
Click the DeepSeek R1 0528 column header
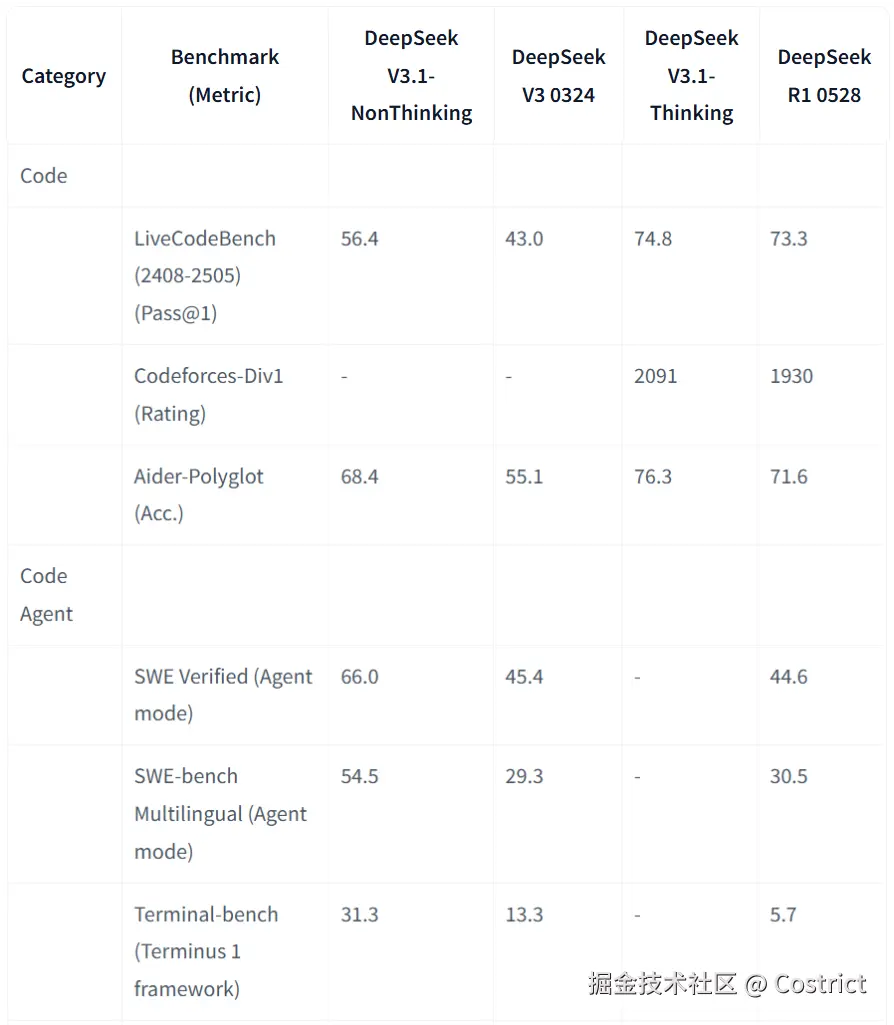tap(824, 76)
